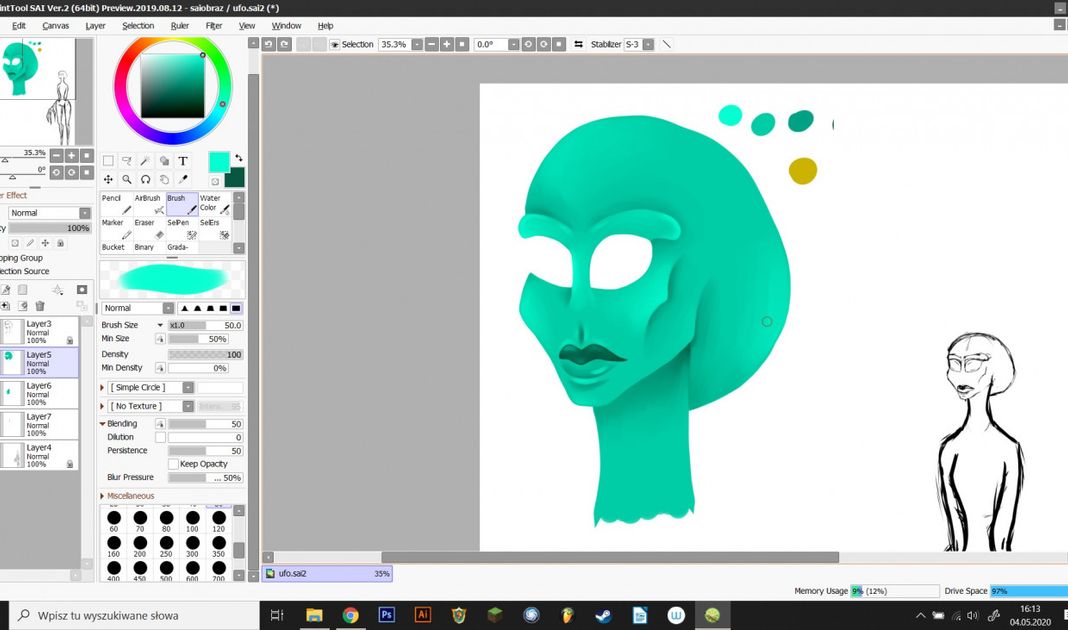Select the Text tool
The image size is (1068, 630).
click(x=183, y=161)
